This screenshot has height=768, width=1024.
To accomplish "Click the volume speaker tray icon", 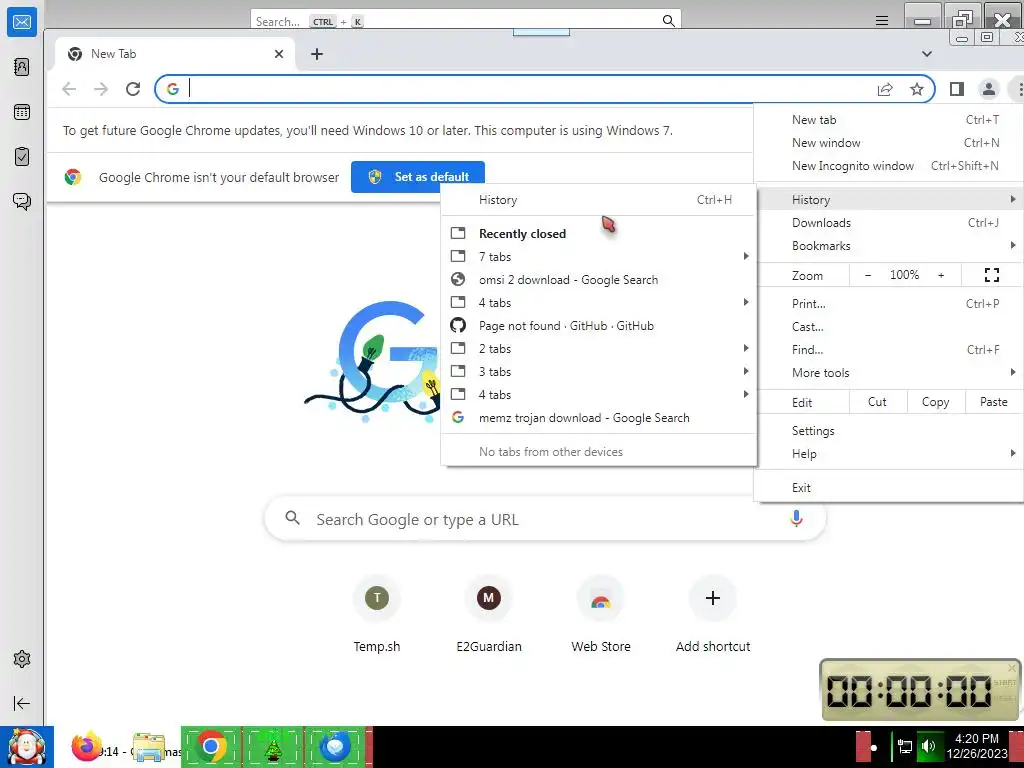I will 928,746.
